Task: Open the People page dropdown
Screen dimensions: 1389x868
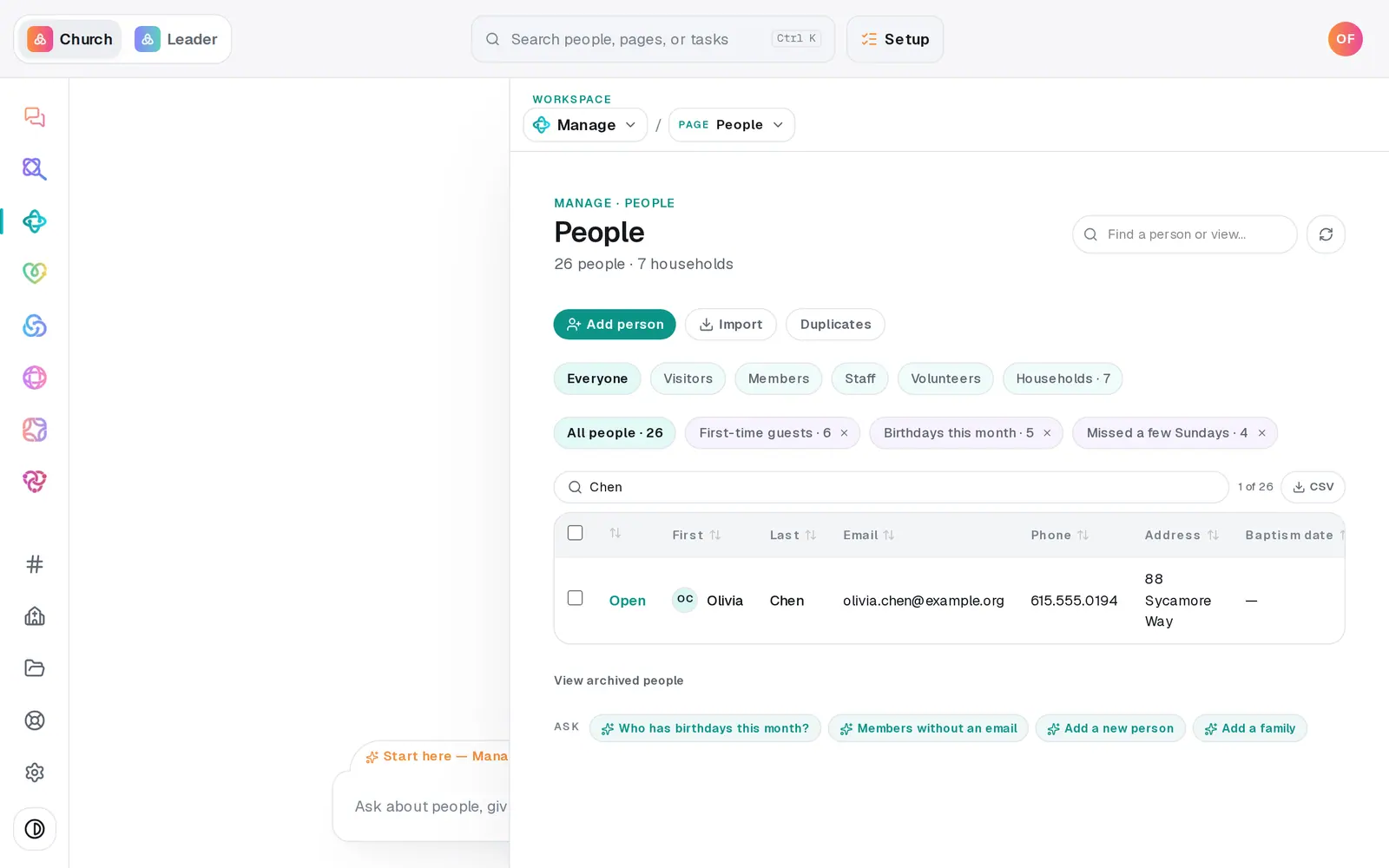Action: point(732,125)
